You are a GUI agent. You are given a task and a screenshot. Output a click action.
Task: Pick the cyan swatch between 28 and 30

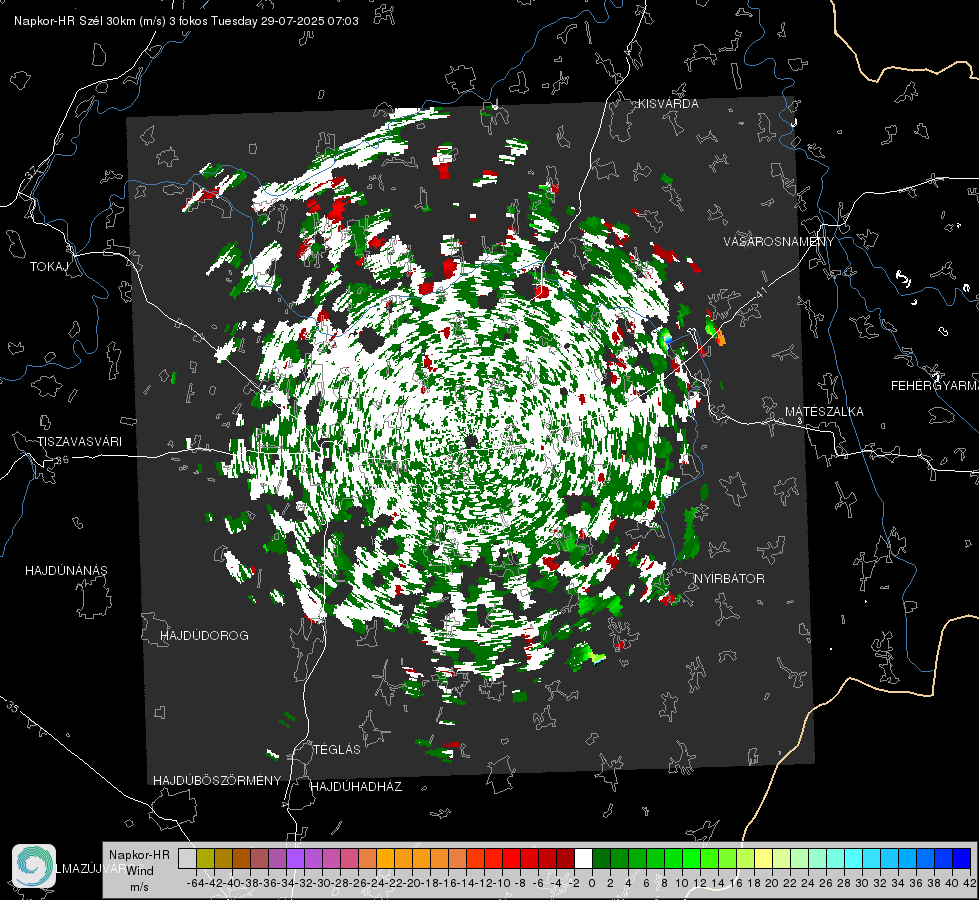[854, 858]
